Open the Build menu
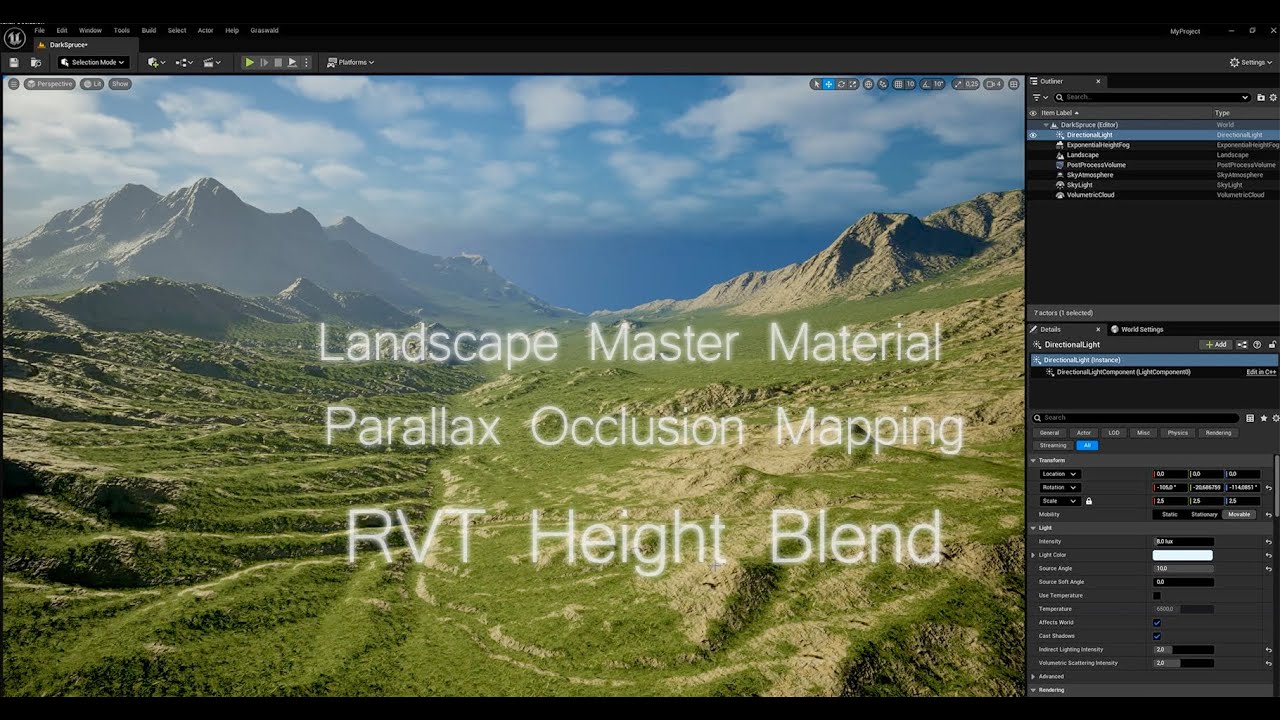The width and height of the screenshot is (1280, 720). click(149, 30)
